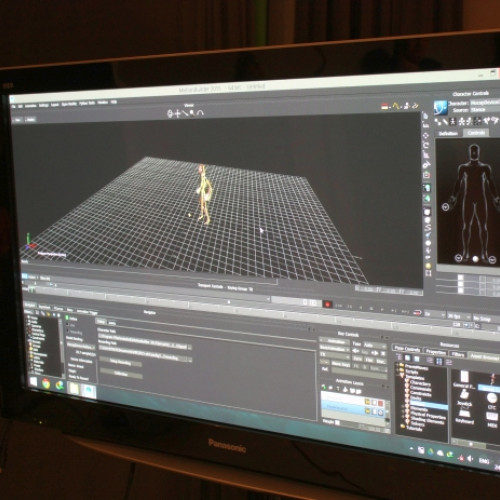
Task: Click the Setup Recording button
Action: [x=121, y=362]
